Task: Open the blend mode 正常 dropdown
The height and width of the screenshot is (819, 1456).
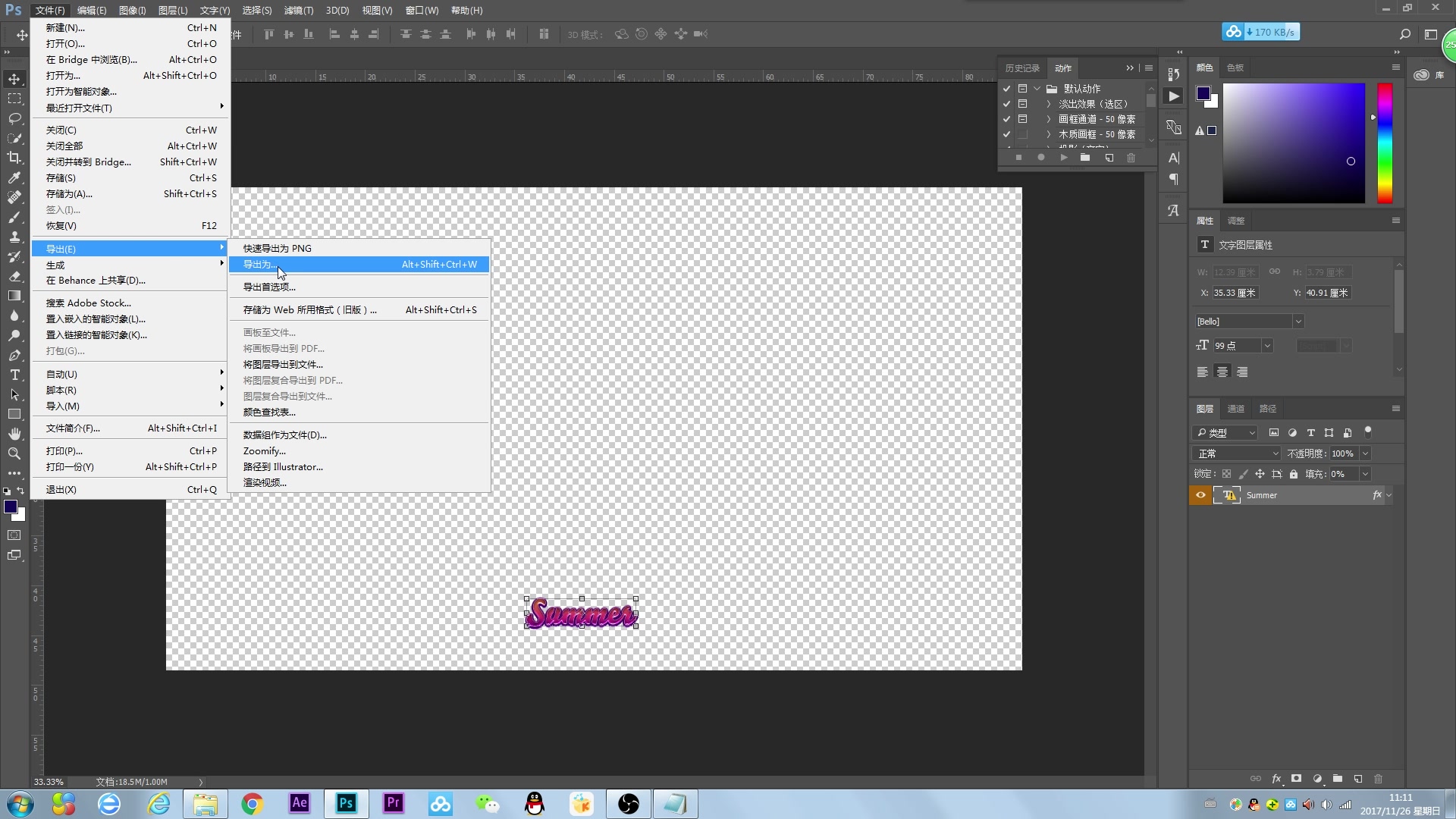Action: point(1238,453)
